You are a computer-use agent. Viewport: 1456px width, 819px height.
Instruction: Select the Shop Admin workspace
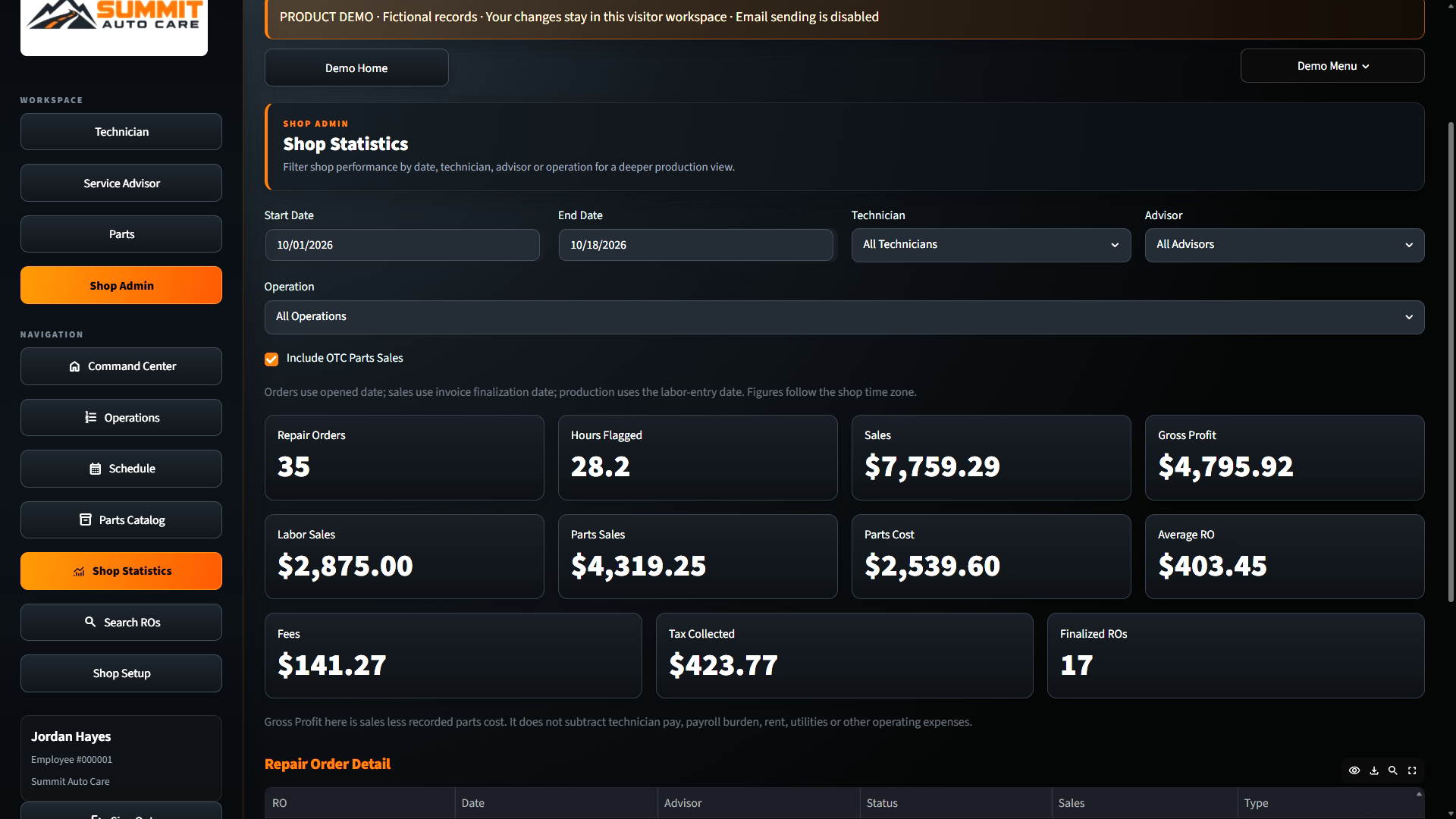point(121,286)
